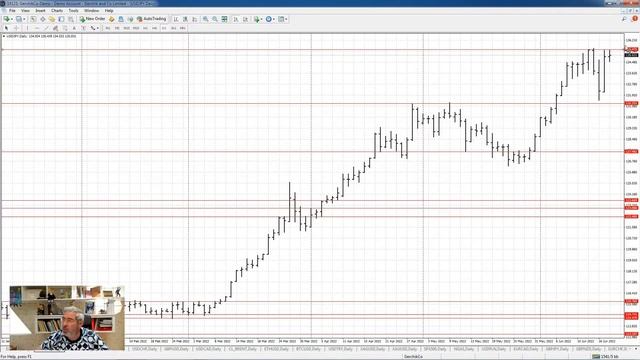The width and height of the screenshot is (640, 360).
Task: Open the MetaEditor icon
Action: 111,19
